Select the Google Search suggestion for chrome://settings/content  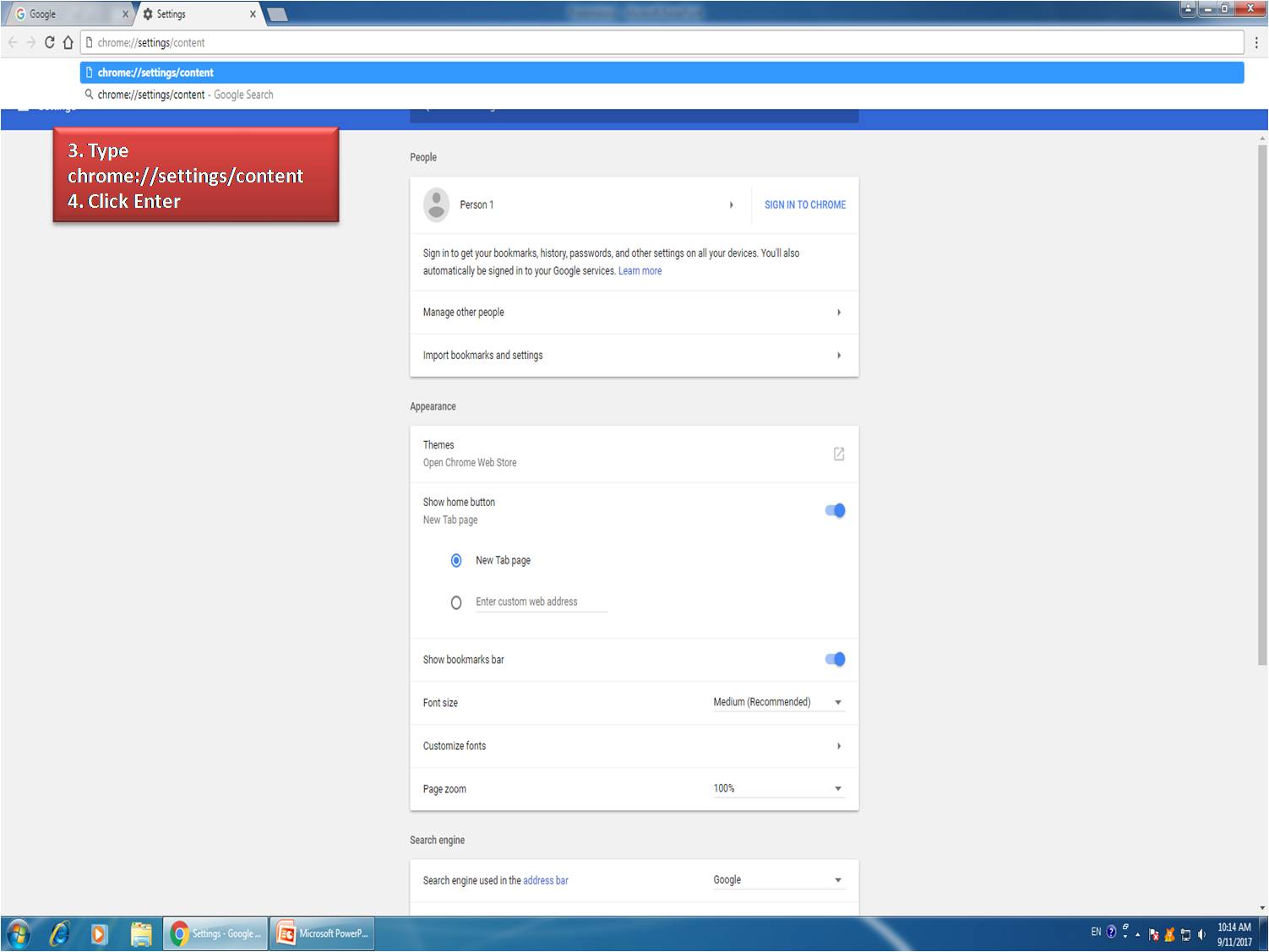(662, 95)
